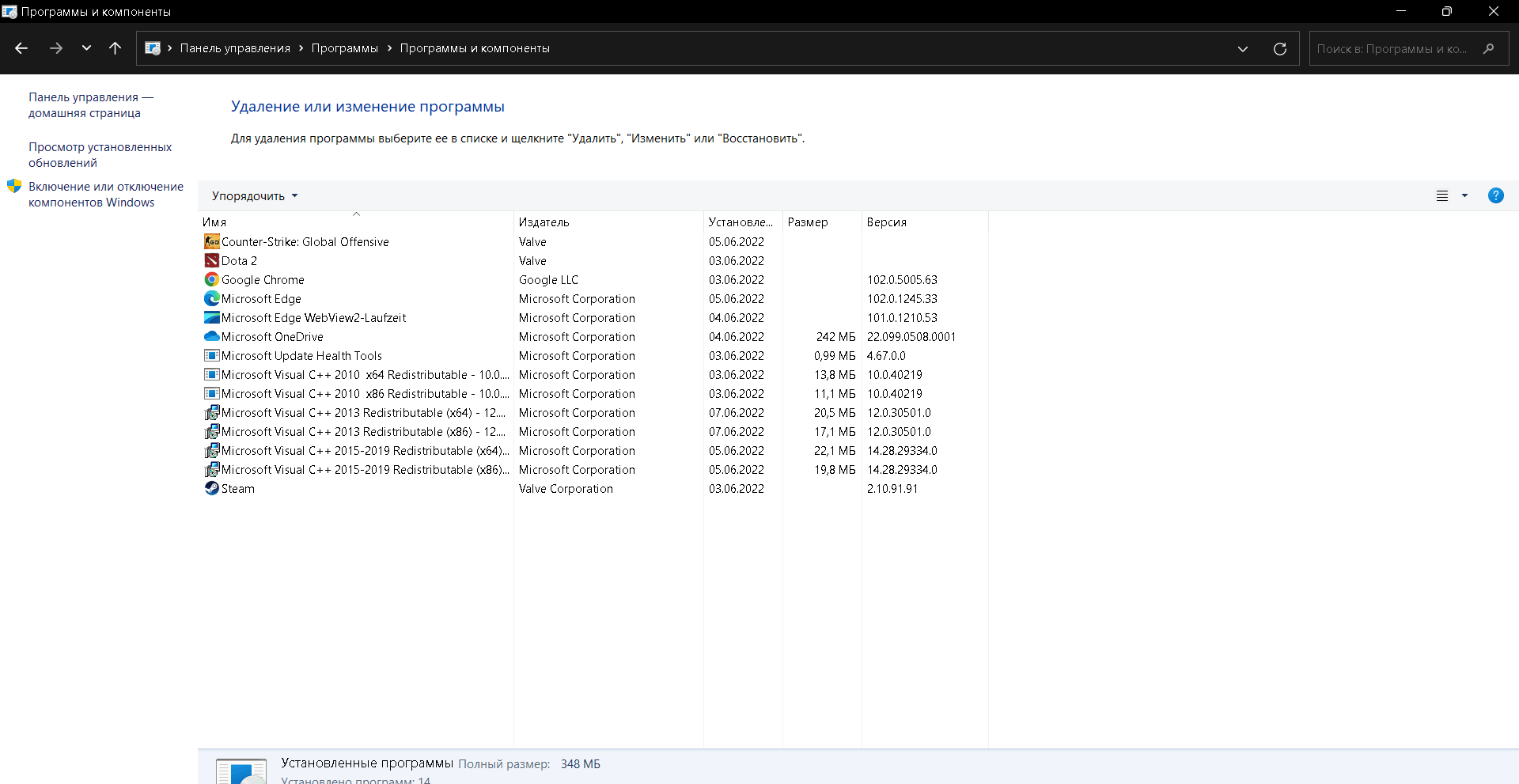Click Visual C++ 2010 x64 Redistributable icon
The height and width of the screenshot is (784, 1519).
[x=211, y=374]
